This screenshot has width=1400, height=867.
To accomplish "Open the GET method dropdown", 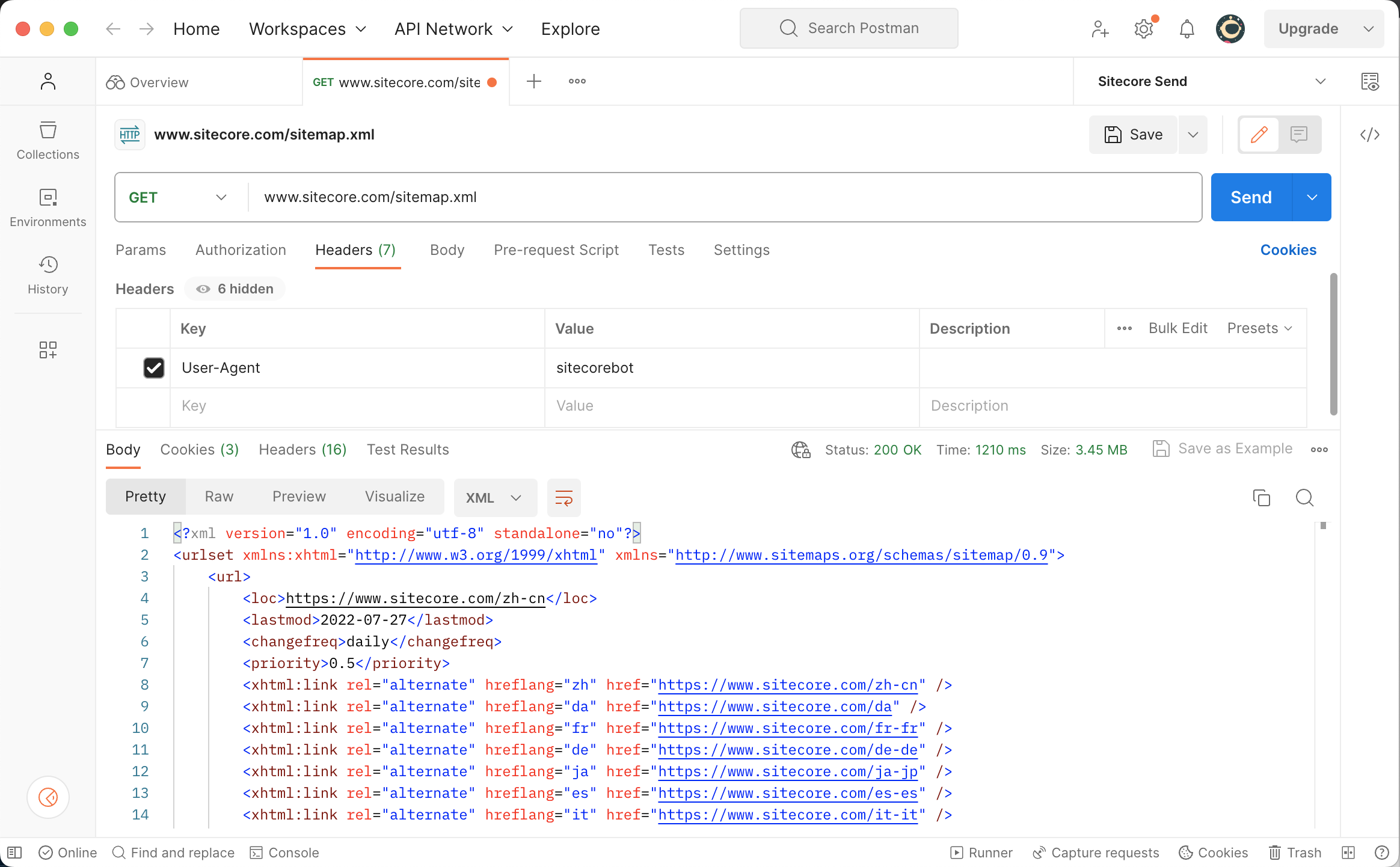I will [178, 197].
